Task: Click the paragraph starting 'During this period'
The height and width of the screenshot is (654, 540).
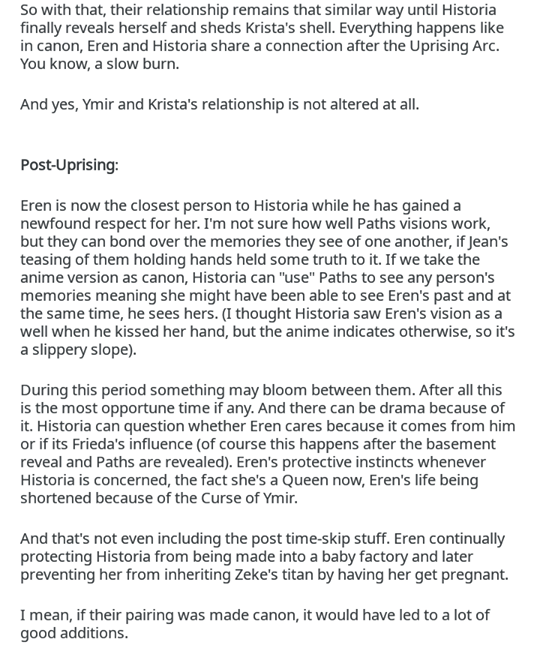Action: pyautogui.click(x=268, y=444)
